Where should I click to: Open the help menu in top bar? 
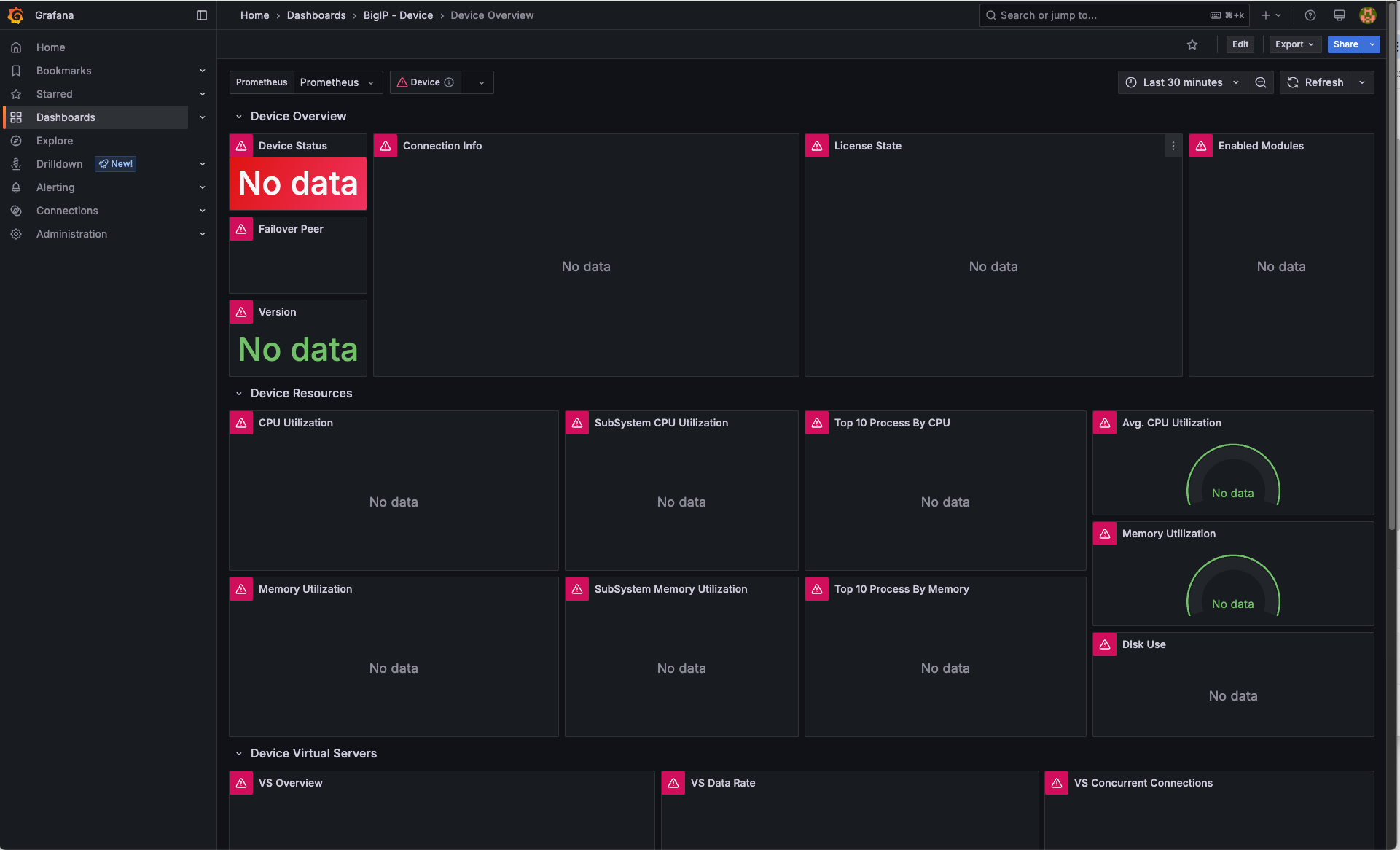[1310, 15]
